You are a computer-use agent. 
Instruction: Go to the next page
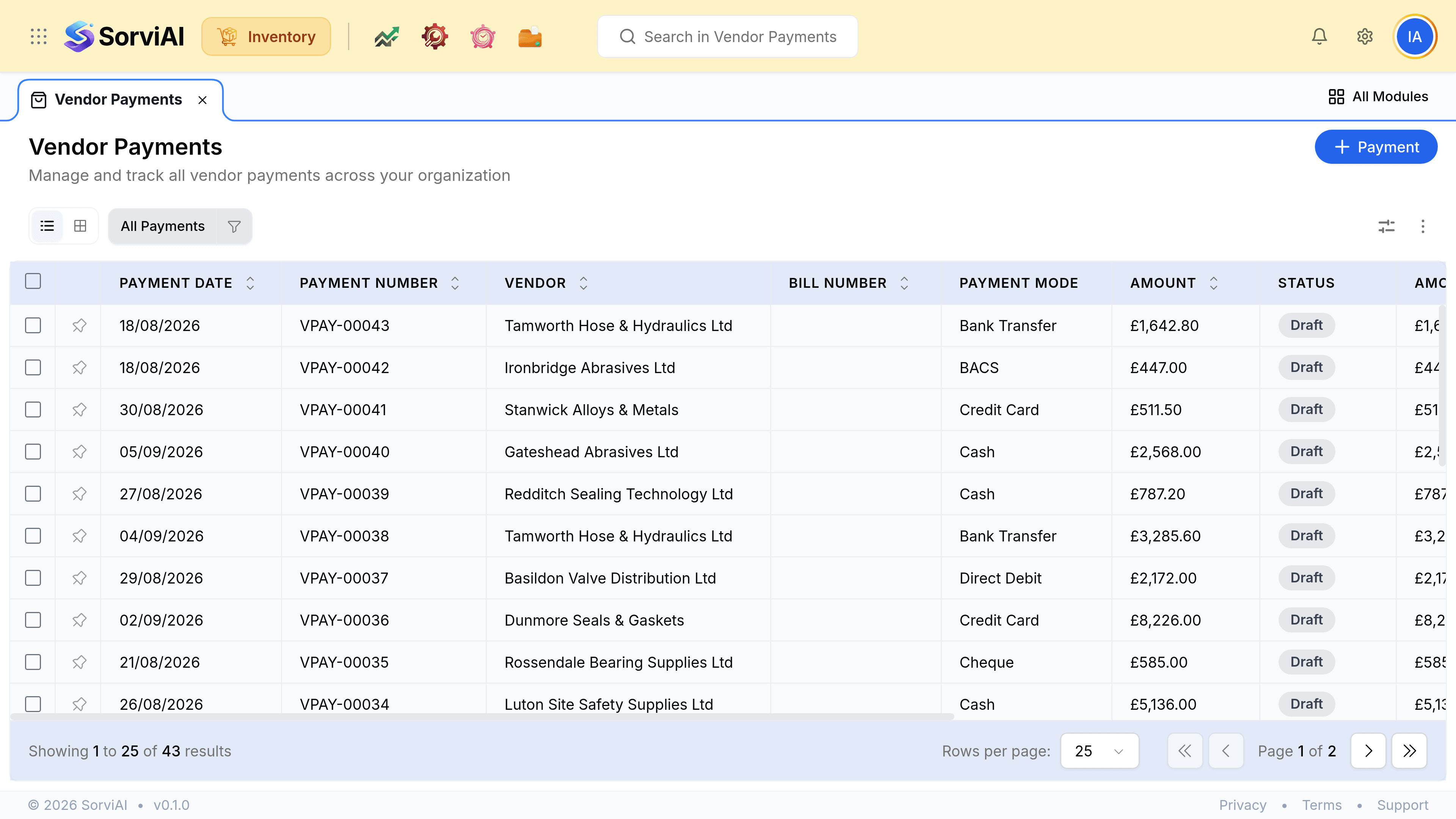point(1368,751)
